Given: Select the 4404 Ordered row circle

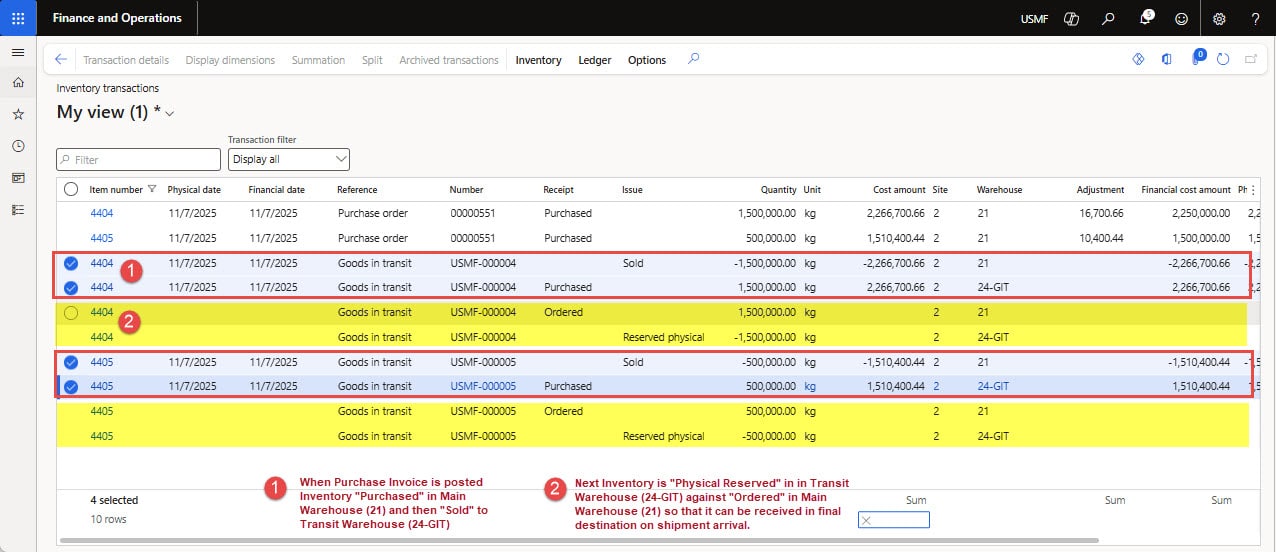Looking at the screenshot, I should 71,312.
